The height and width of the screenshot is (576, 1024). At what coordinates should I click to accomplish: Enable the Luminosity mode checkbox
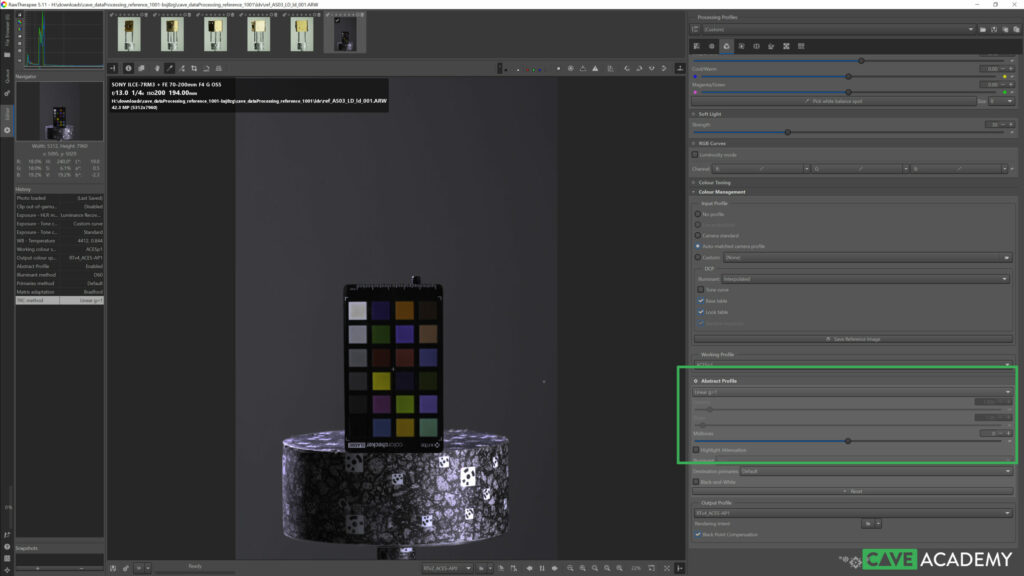point(696,154)
